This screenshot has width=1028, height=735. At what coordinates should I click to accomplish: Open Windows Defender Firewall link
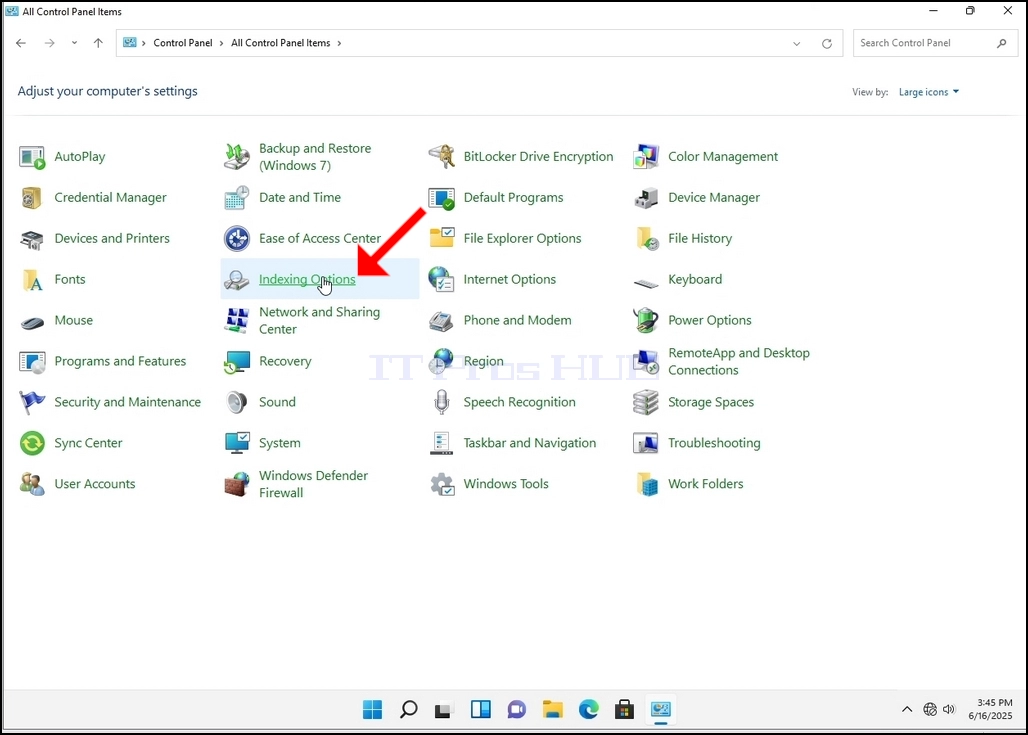[313, 484]
